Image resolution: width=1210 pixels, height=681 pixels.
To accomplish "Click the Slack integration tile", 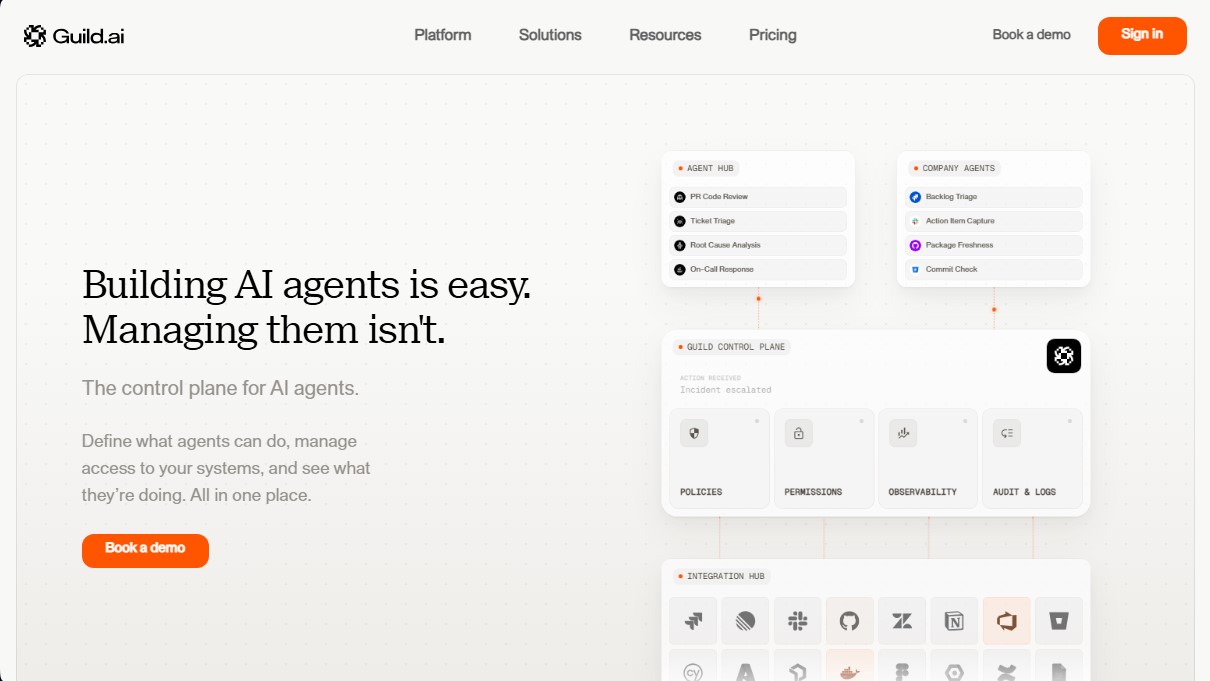I will coord(798,621).
